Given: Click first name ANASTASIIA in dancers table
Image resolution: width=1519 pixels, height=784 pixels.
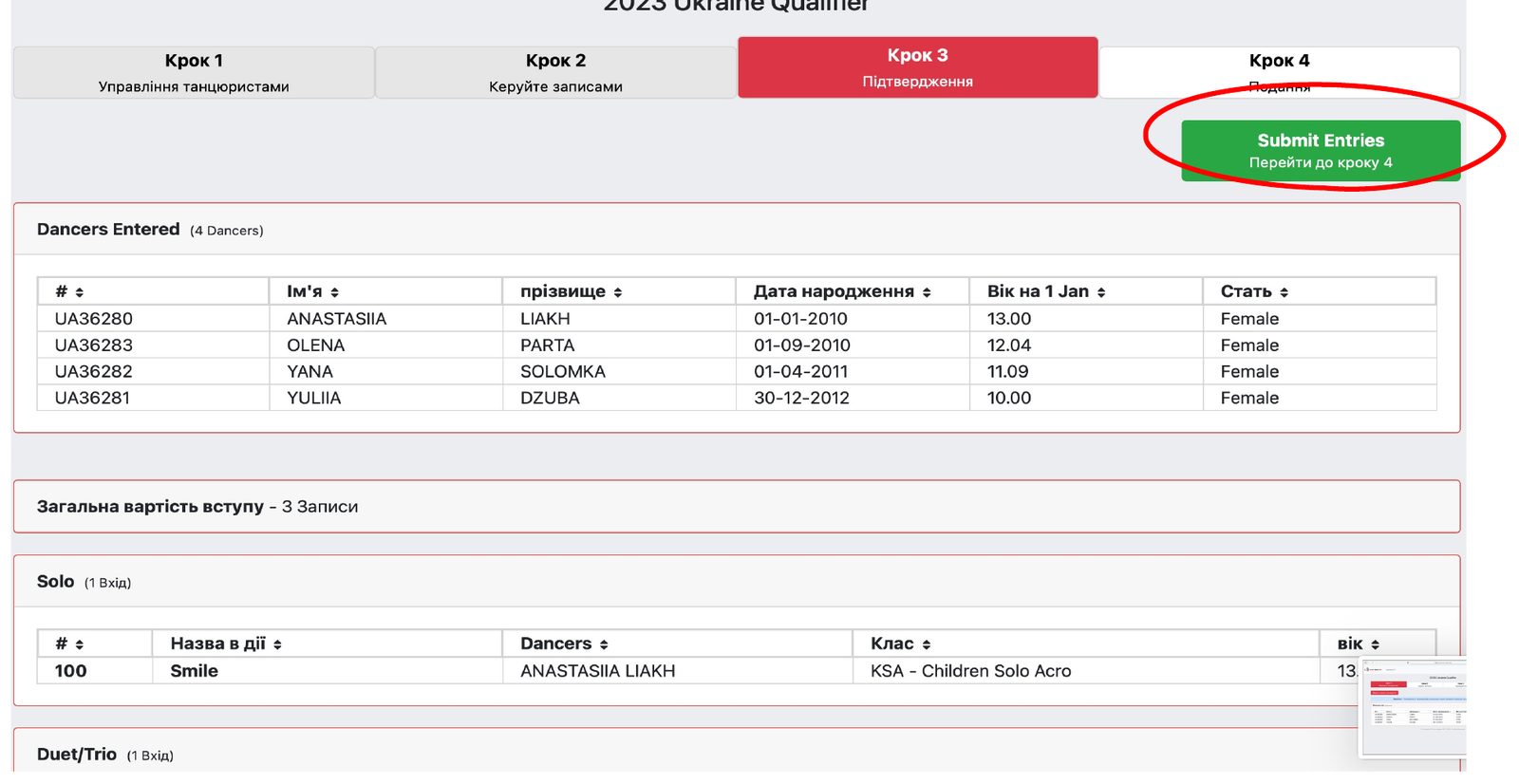Looking at the screenshot, I should point(337,319).
